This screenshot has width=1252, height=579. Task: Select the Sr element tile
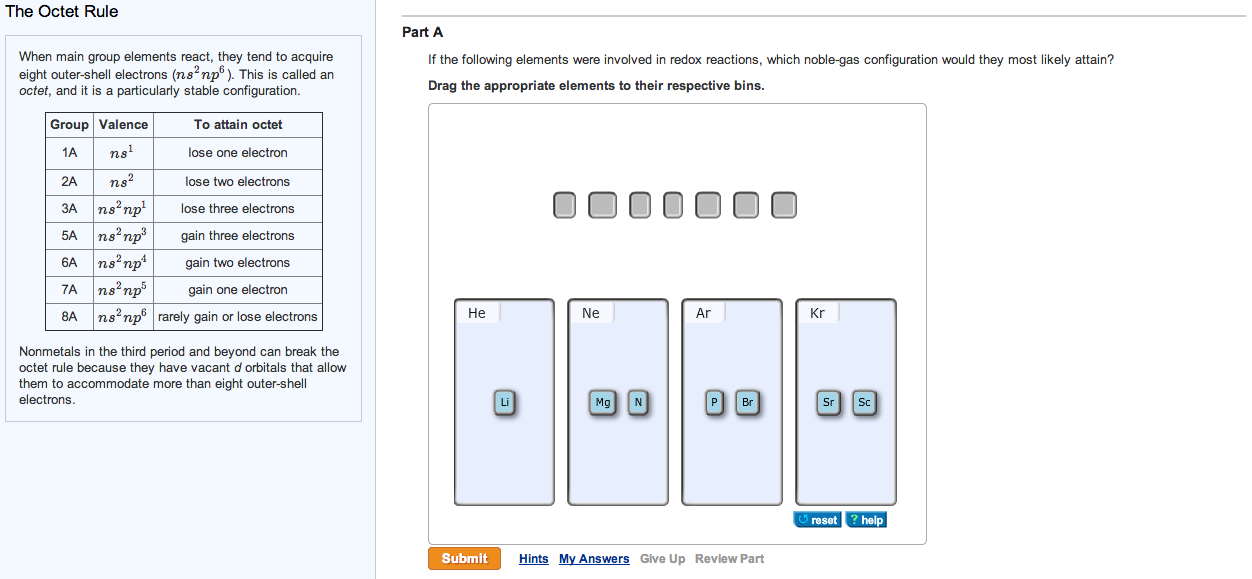pyautogui.click(x=828, y=403)
